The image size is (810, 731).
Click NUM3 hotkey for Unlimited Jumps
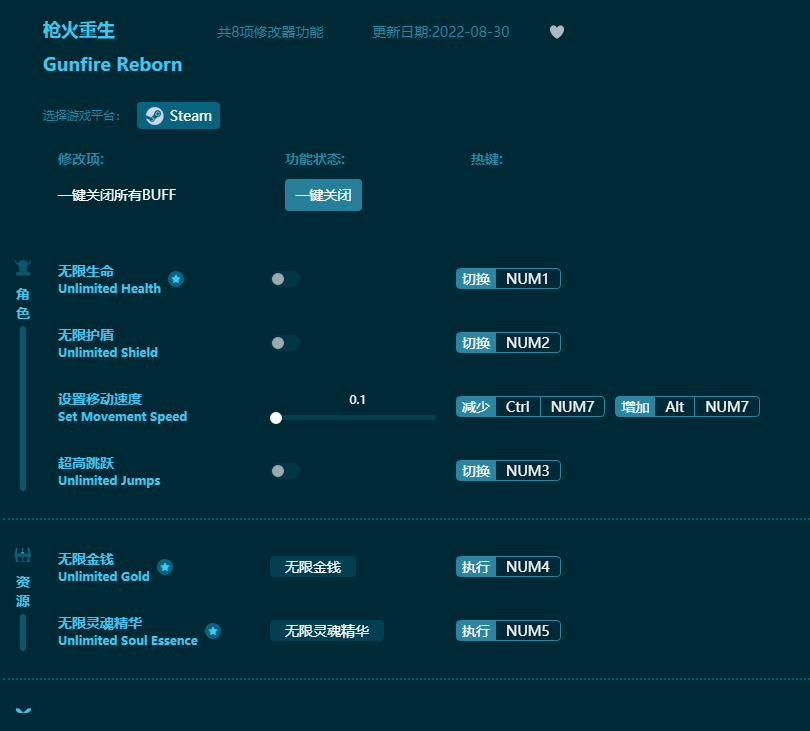(x=527, y=471)
